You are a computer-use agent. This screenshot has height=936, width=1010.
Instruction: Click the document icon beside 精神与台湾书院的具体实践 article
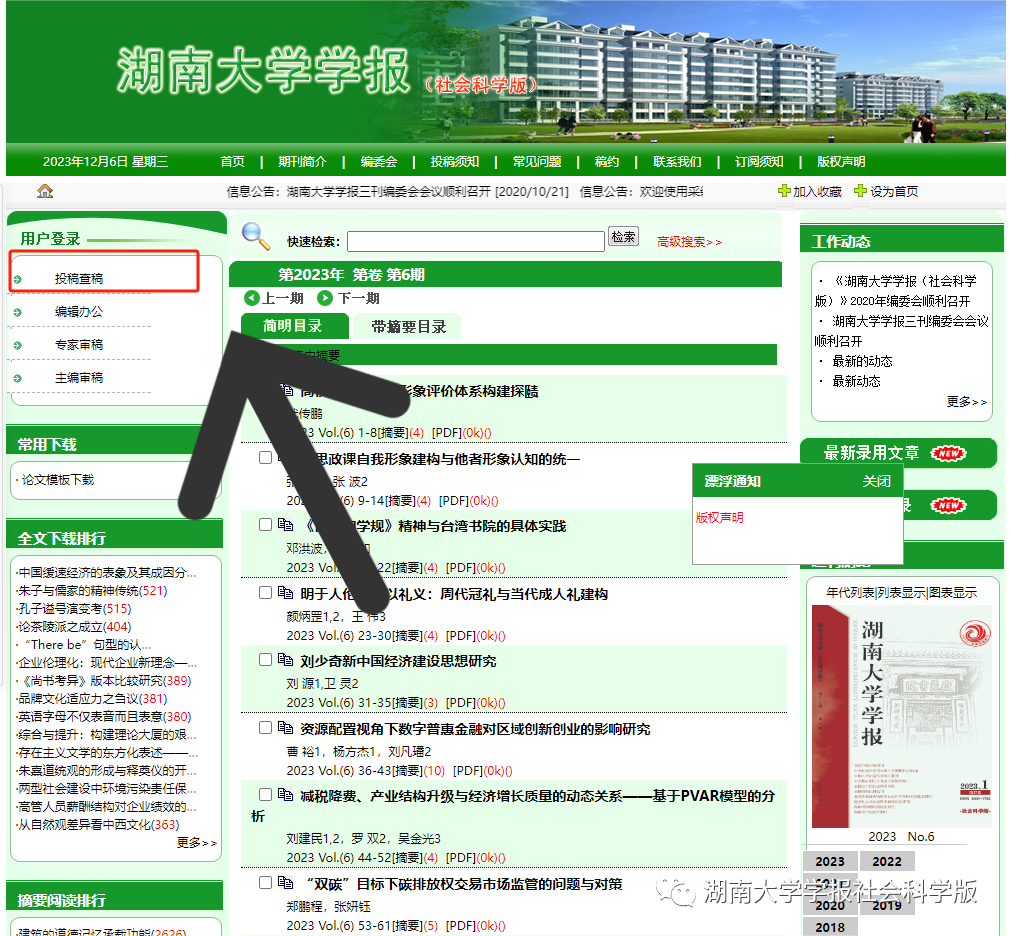[x=285, y=525]
